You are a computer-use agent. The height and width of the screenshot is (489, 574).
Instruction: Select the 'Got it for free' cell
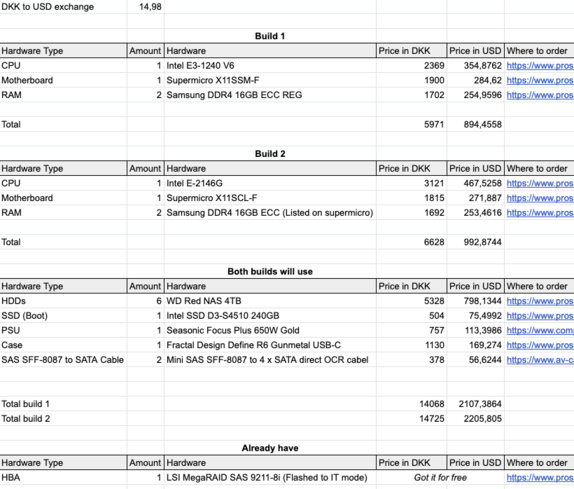click(x=440, y=477)
